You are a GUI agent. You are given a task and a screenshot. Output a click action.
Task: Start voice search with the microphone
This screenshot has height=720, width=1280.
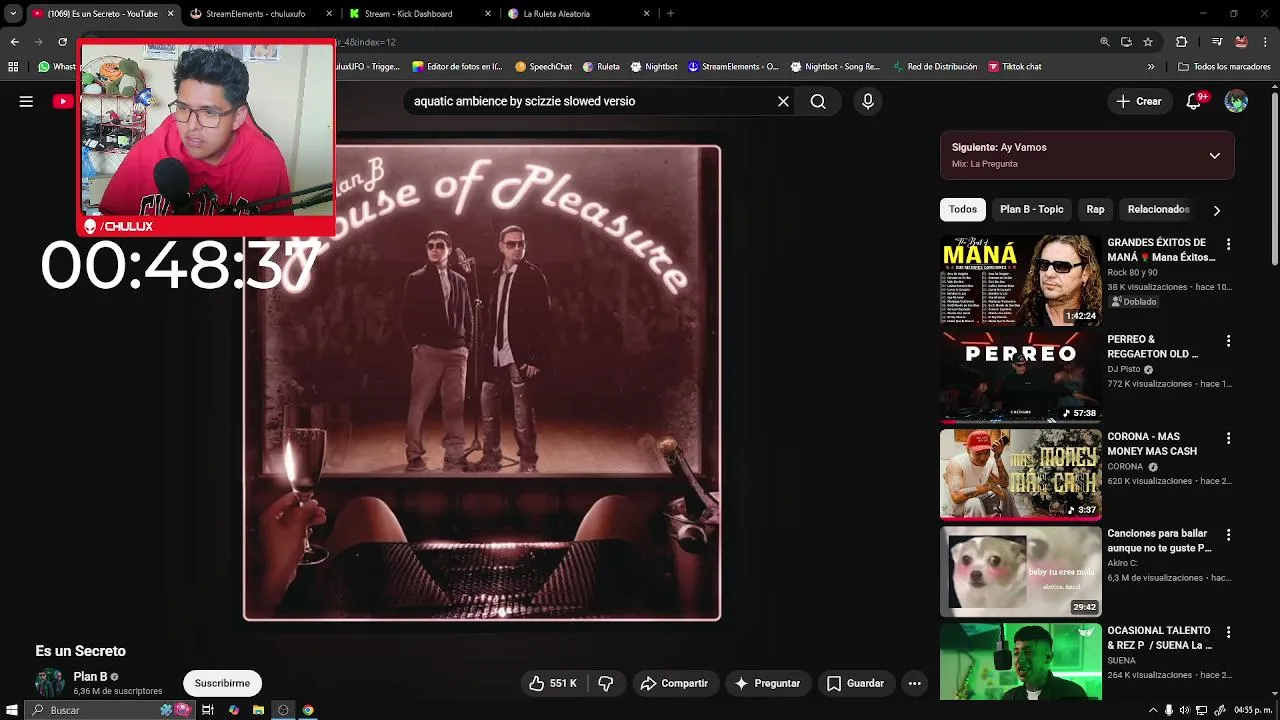[x=867, y=101]
